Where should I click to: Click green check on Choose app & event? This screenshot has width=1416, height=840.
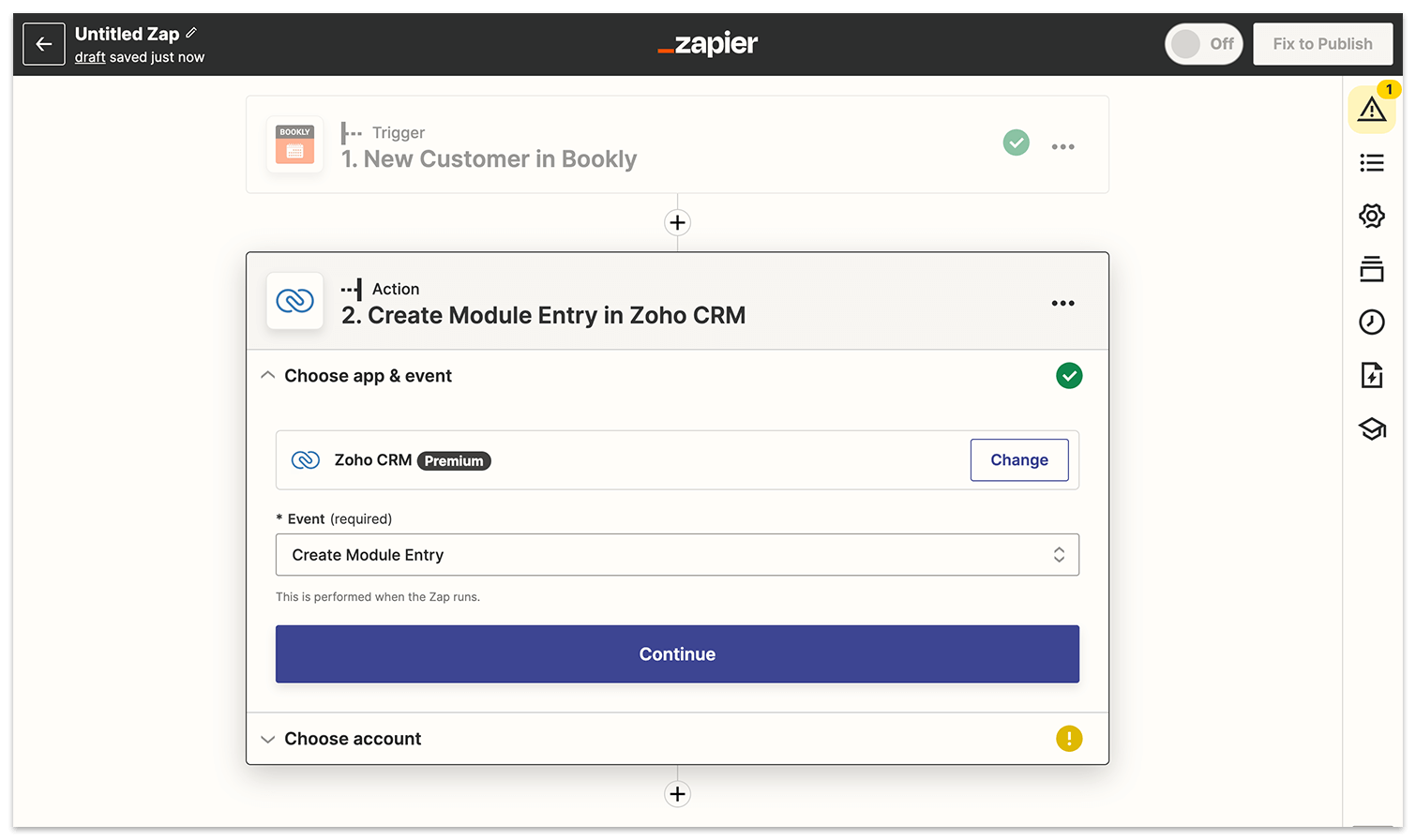coord(1069,376)
